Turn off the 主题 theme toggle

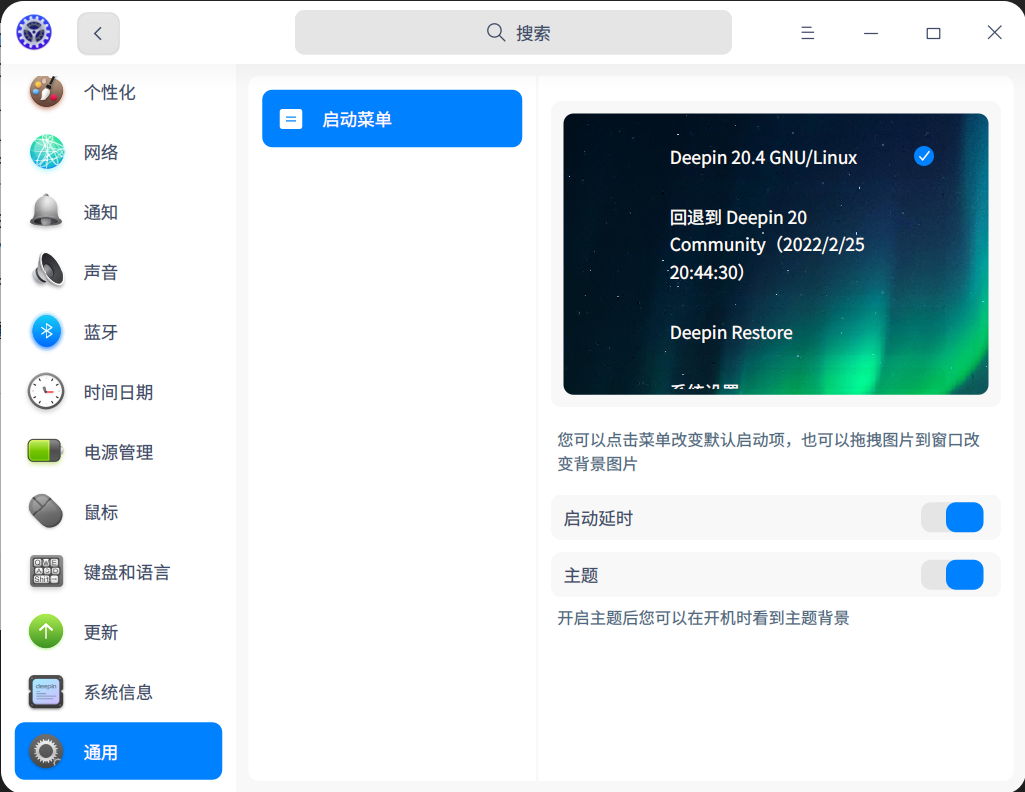click(x=960, y=575)
